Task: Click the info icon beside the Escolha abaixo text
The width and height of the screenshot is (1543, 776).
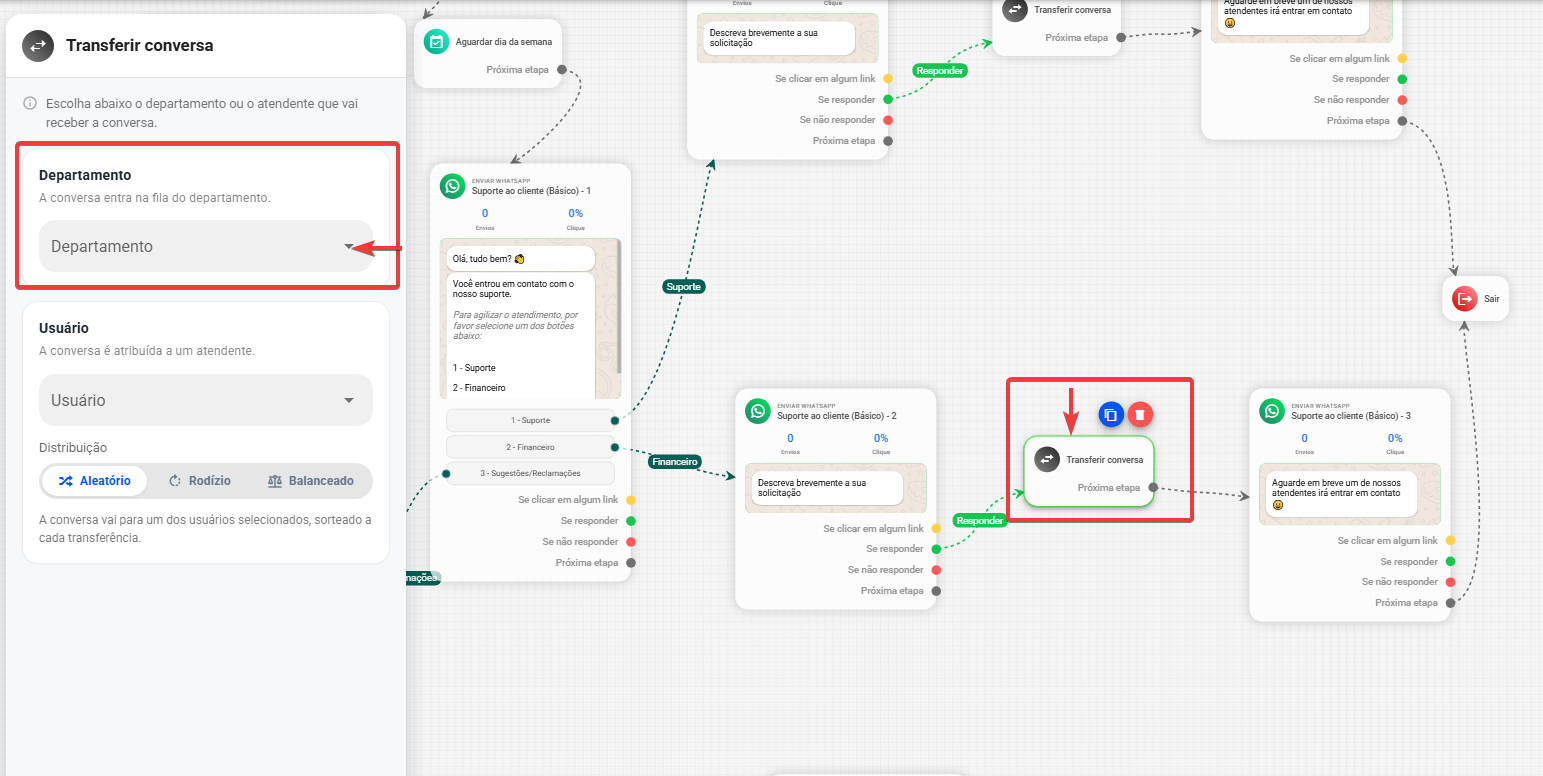Action: pyautogui.click(x=30, y=103)
